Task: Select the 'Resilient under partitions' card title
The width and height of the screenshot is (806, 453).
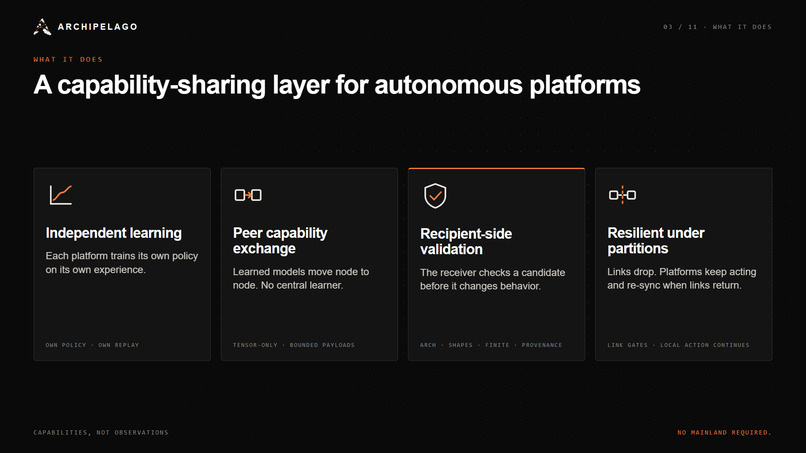Action: click(656, 241)
